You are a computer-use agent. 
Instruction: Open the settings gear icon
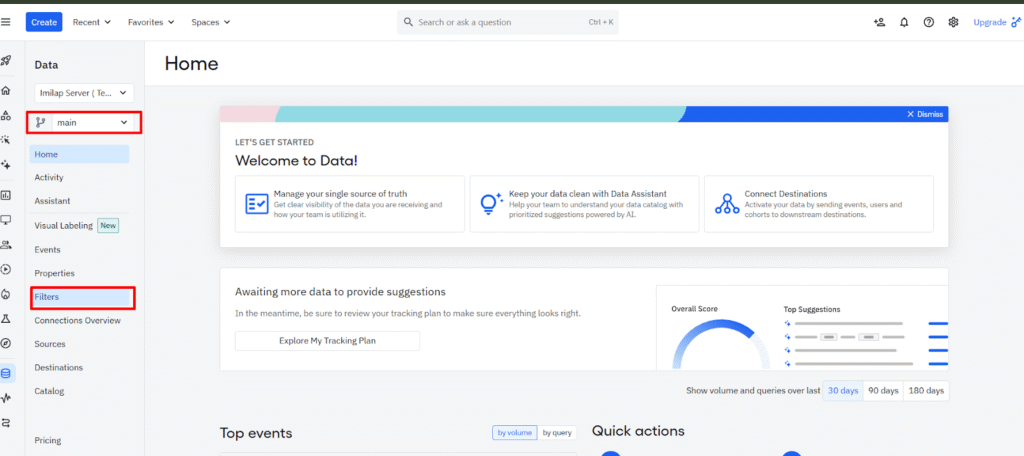pos(953,22)
